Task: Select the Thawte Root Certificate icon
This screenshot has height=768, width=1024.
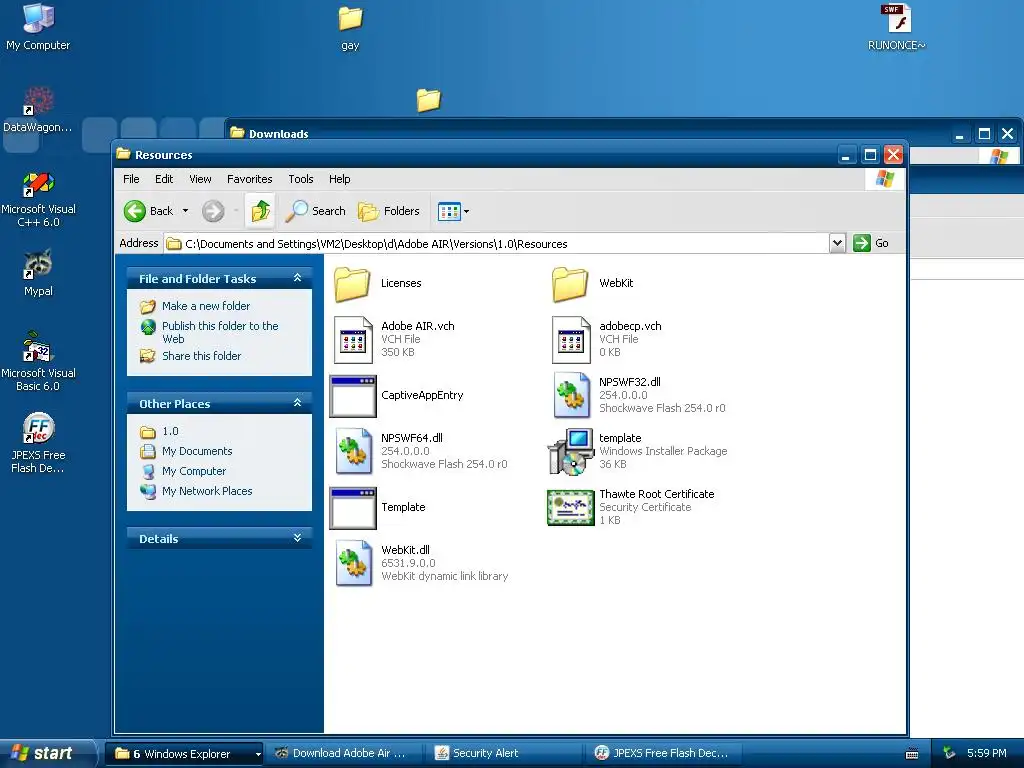Action: [x=570, y=507]
